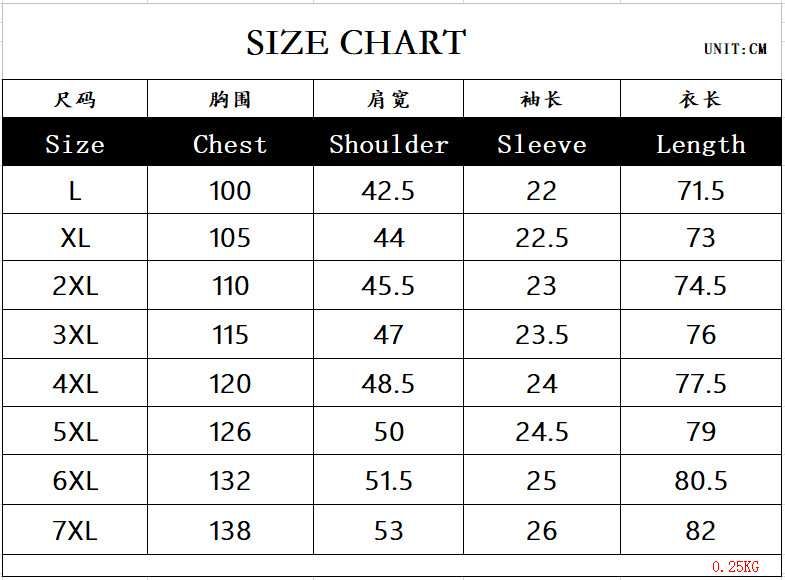This screenshot has height=580, width=785.
Task: Click the 衣长 header cell
Action: click(x=700, y=99)
